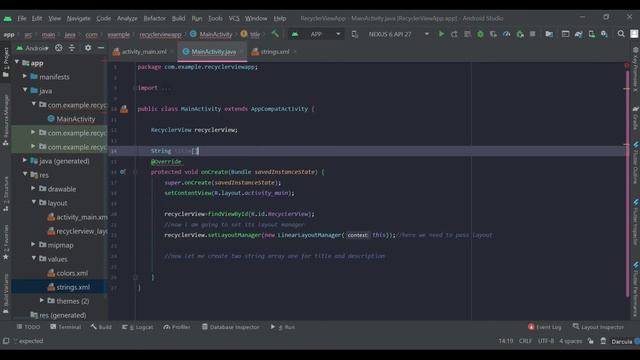The width and height of the screenshot is (640, 360).
Task: Open Project Structure folder icon in toolbar
Action: 549,34
